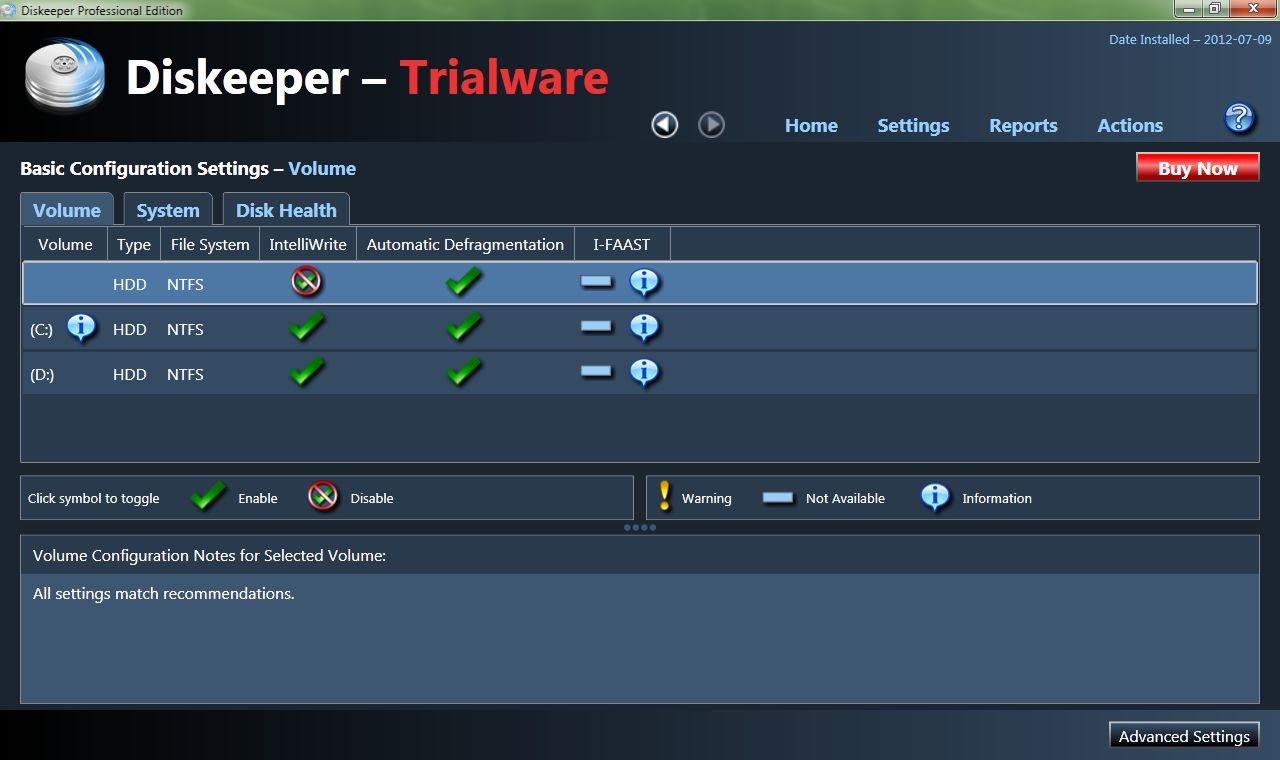
Task: Disable IntelliWrite on volume (C:)
Action: click(x=306, y=327)
